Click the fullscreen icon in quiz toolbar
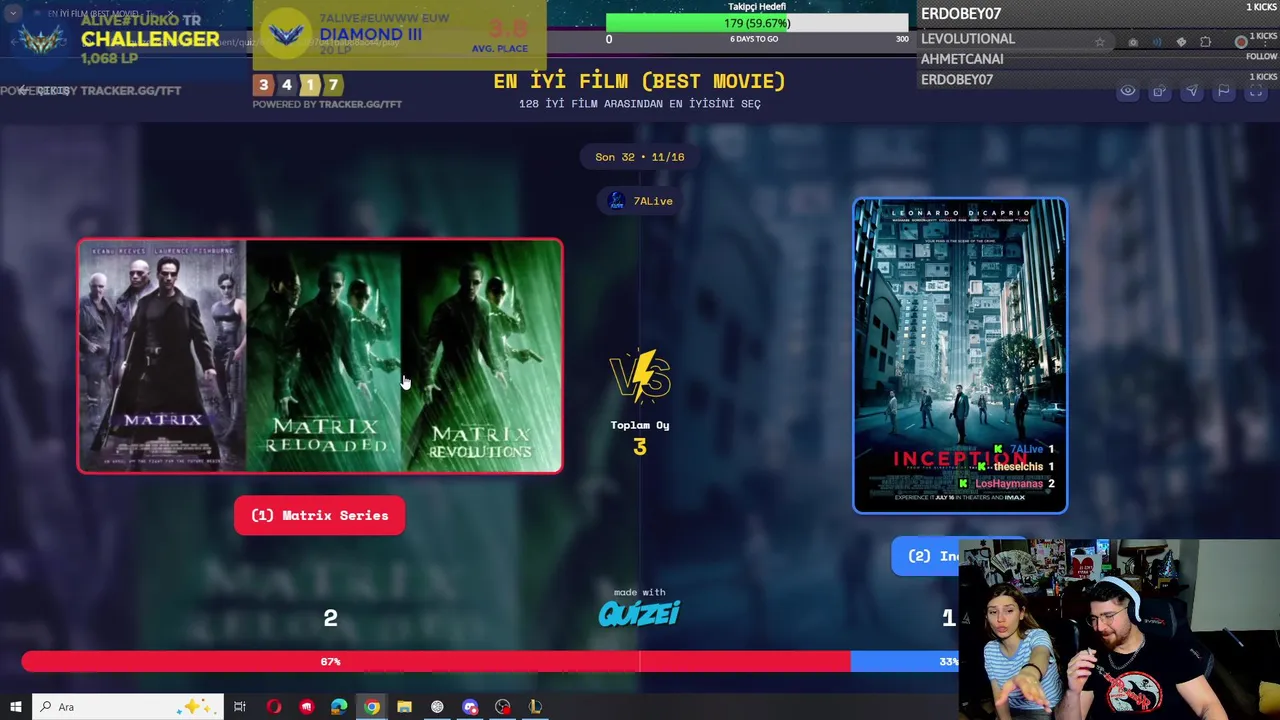Screen dimensions: 1280x720 coord(1255,91)
